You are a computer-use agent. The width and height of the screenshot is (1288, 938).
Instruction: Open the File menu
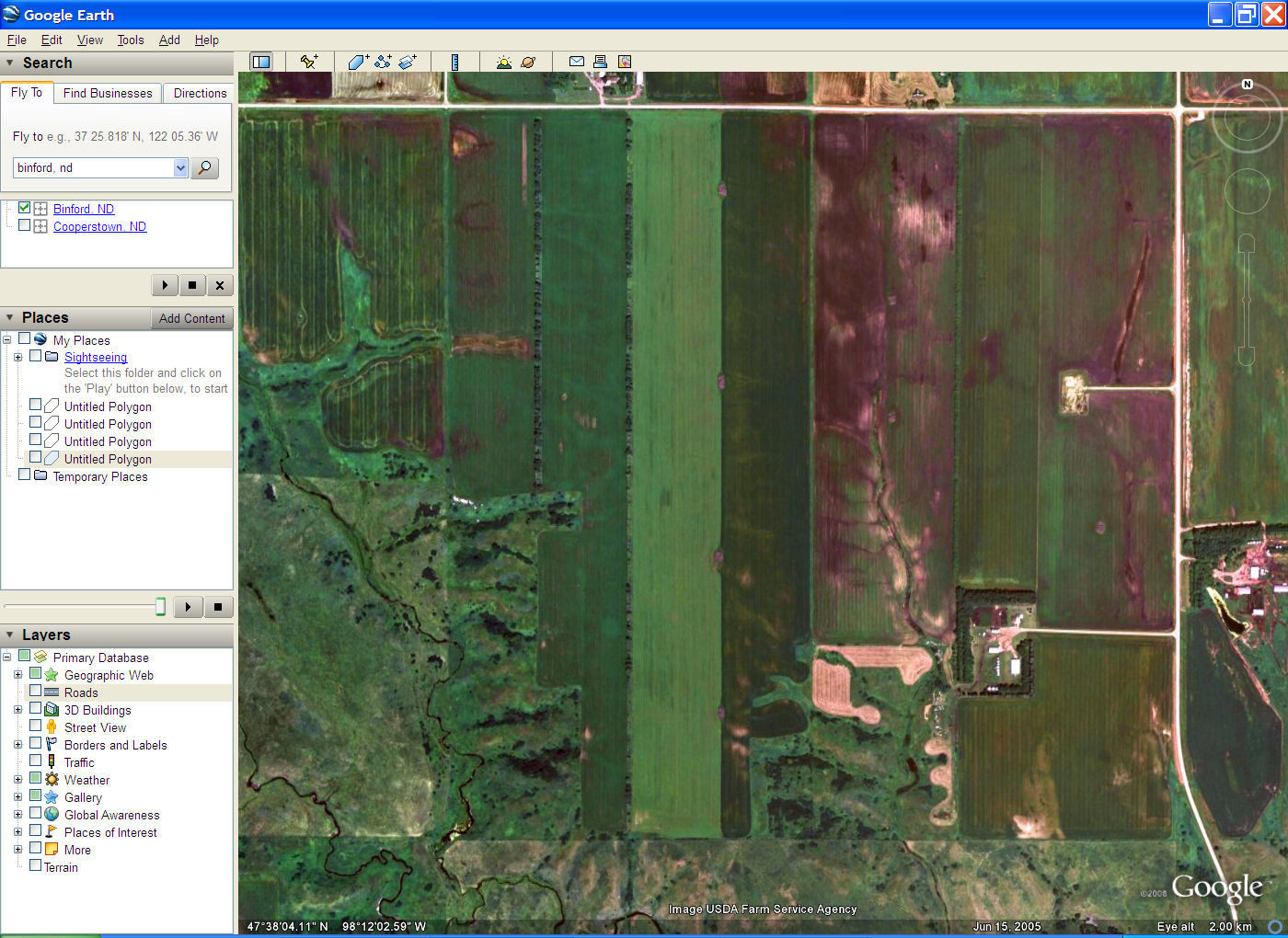point(17,40)
